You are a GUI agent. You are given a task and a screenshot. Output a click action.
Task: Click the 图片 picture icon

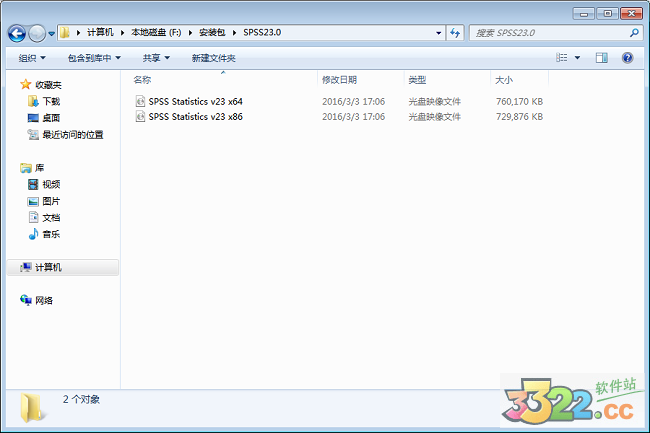[x=33, y=201]
